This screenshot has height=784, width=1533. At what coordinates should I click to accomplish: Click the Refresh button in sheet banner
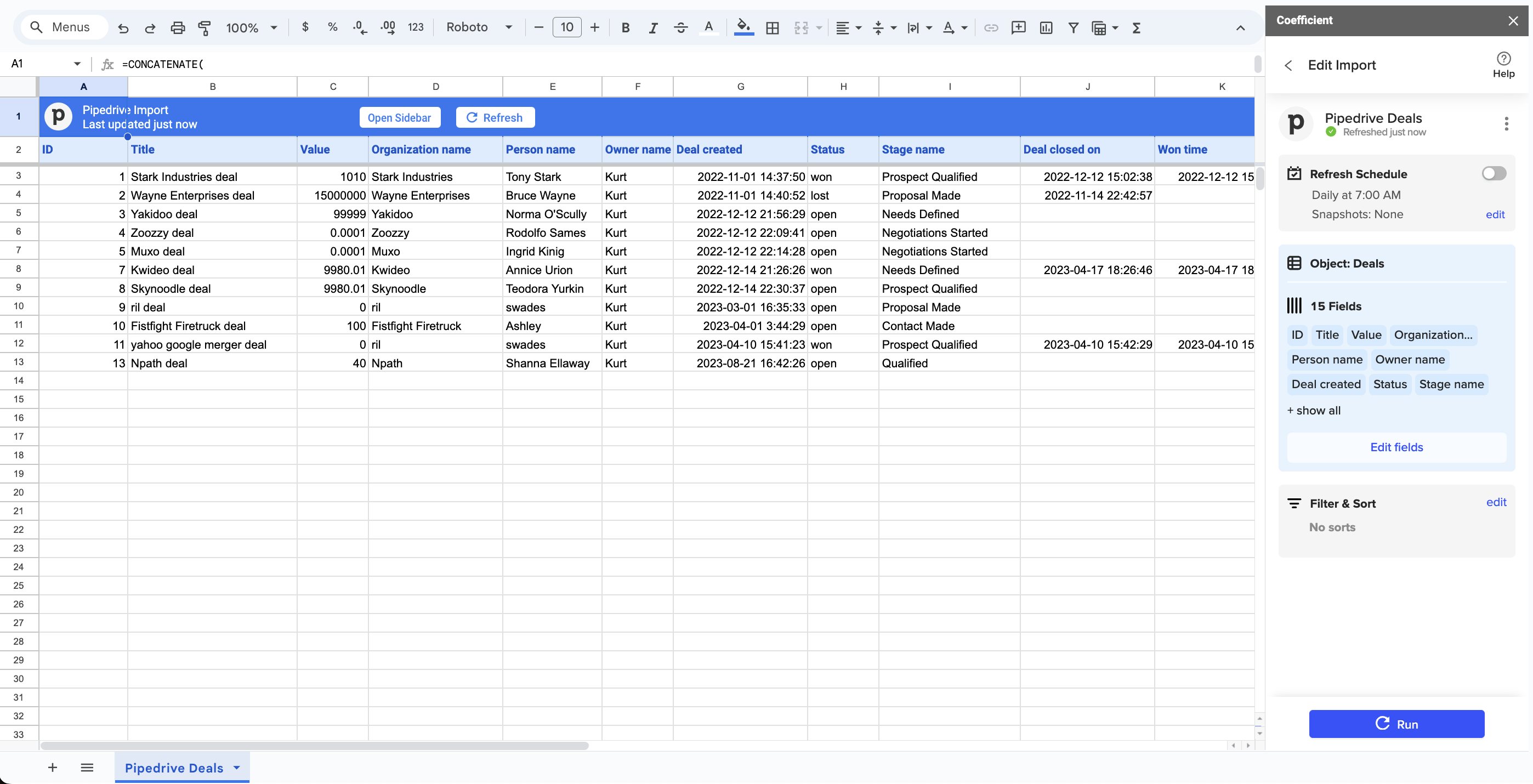tap(495, 117)
